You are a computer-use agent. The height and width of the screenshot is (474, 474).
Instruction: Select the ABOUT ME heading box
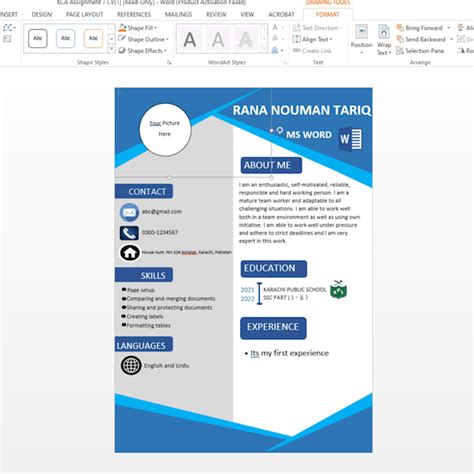pos(271,165)
